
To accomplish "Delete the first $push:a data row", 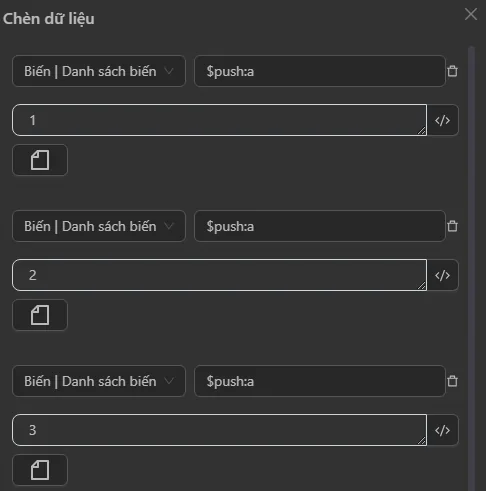I will pyautogui.click(x=452, y=71).
